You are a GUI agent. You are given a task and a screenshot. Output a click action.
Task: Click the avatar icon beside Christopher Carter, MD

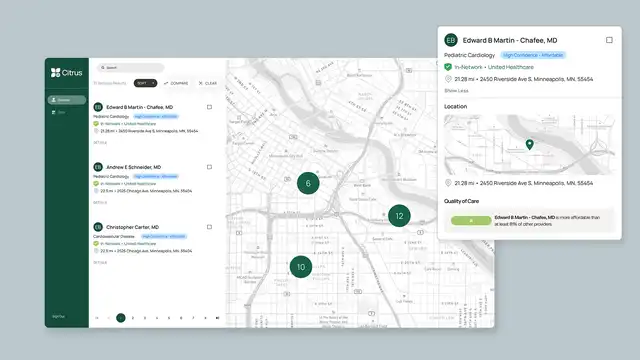point(98,227)
